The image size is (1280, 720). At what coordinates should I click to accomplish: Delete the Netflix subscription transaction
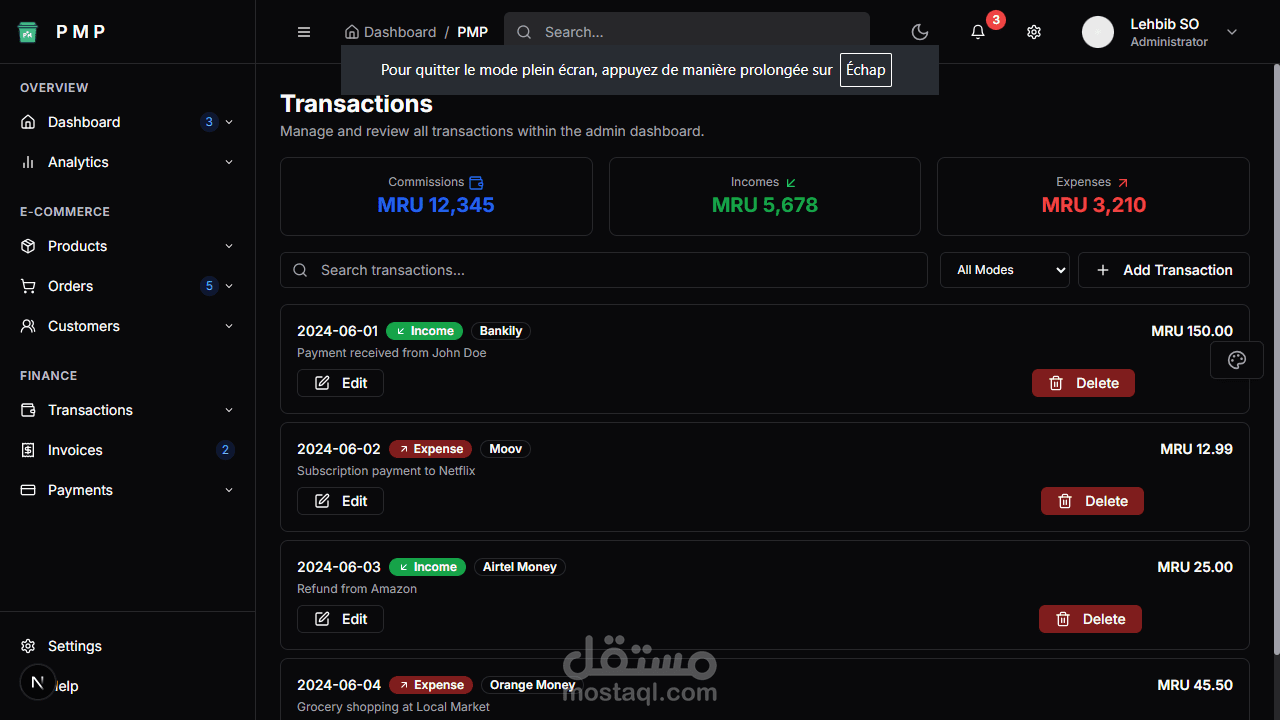click(x=1092, y=501)
